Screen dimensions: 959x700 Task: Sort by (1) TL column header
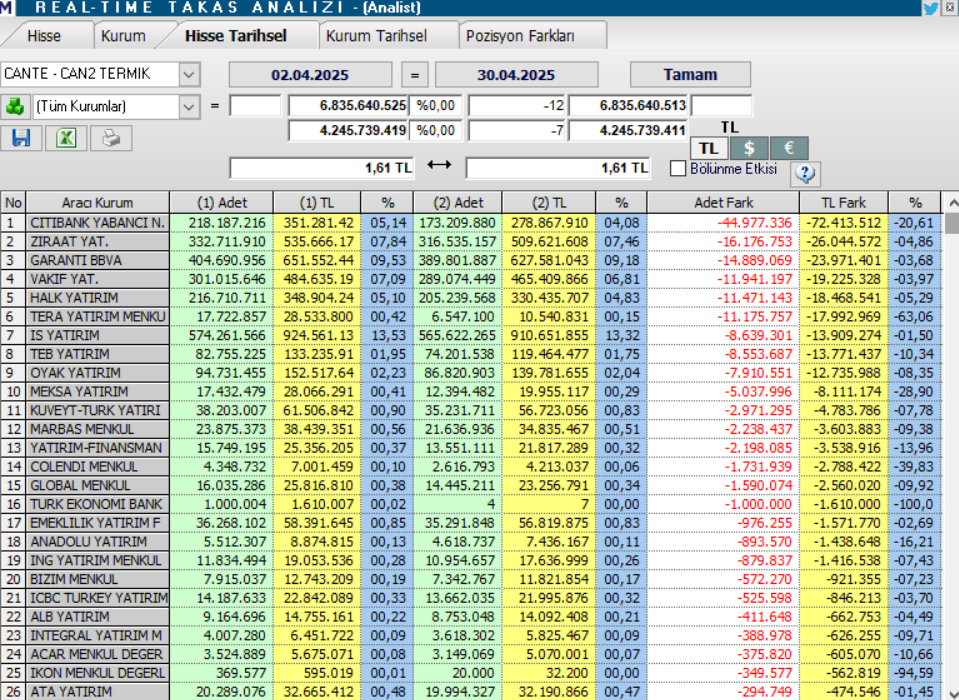(317, 203)
